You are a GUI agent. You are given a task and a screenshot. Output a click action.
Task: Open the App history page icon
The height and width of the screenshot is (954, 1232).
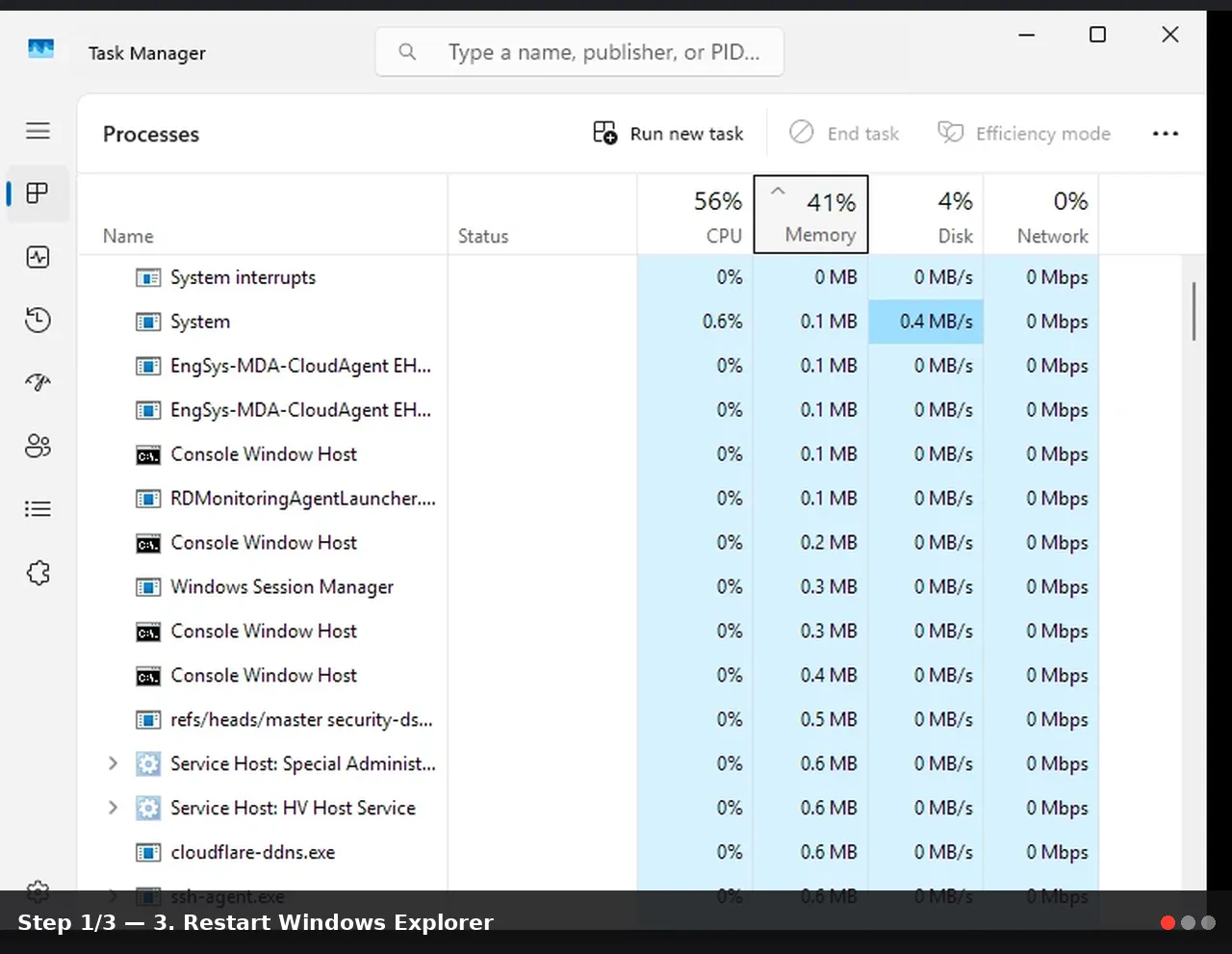click(x=38, y=321)
